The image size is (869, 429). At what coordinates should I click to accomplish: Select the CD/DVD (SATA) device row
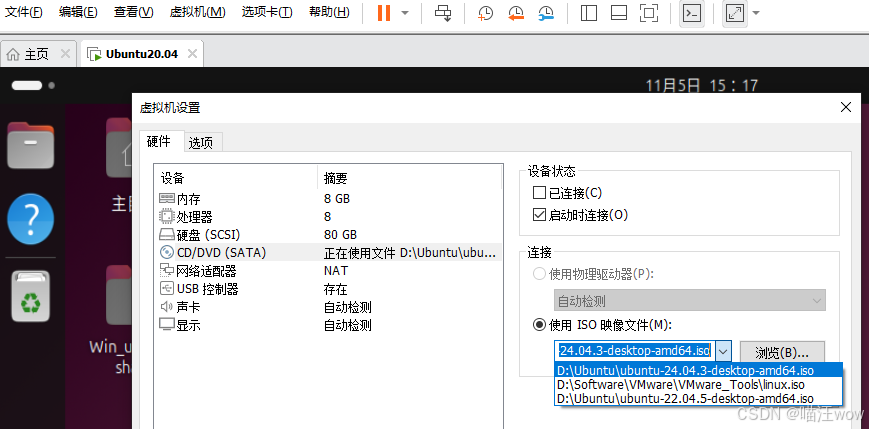coord(328,253)
